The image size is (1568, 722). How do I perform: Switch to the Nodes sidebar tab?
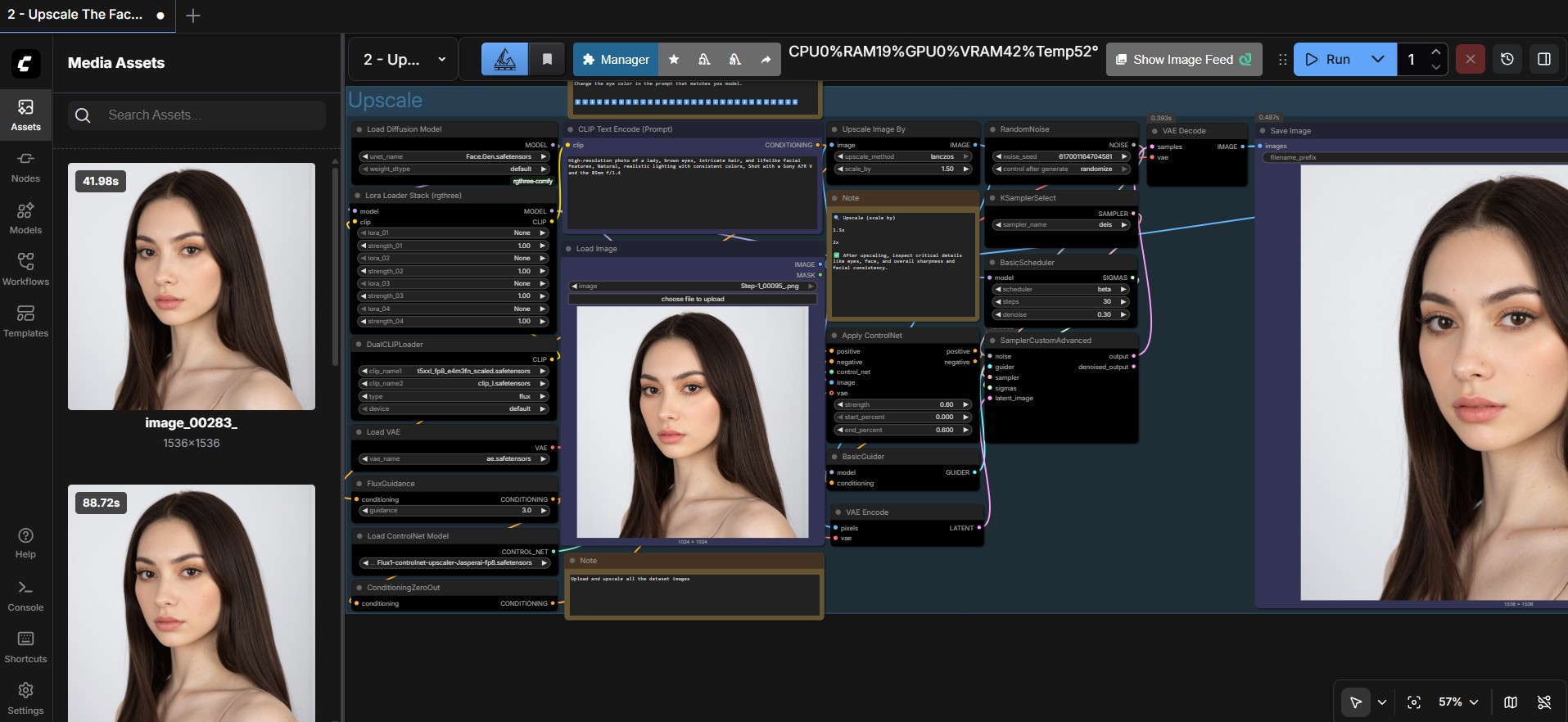[25, 166]
